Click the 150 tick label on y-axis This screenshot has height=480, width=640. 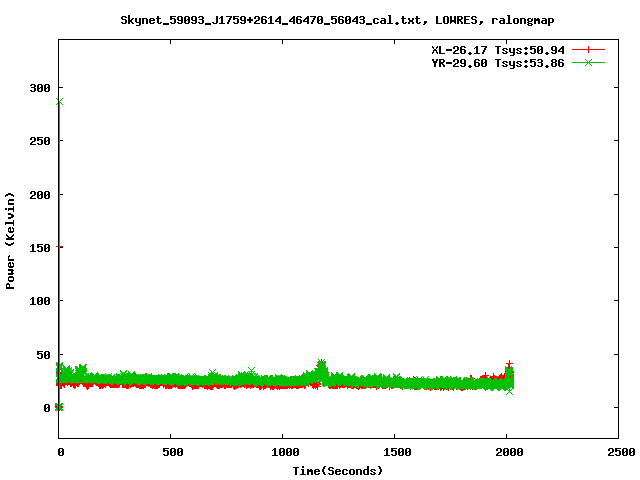click(x=40, y=248)
